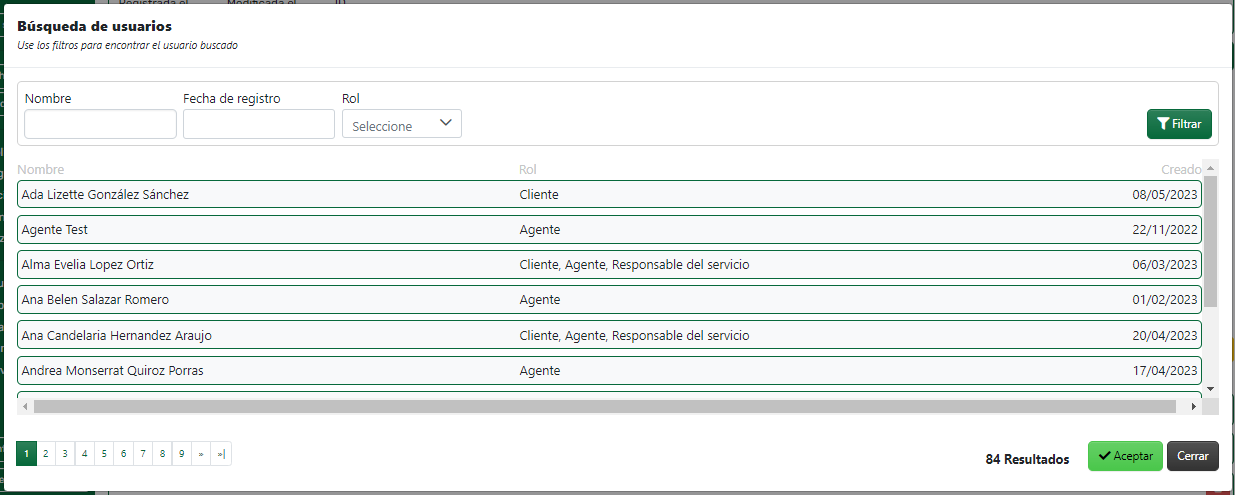This screenshot has height=495, width=1235.
Task: Click the horizontal scrollbar right arrow
Action: (1193, 407)
